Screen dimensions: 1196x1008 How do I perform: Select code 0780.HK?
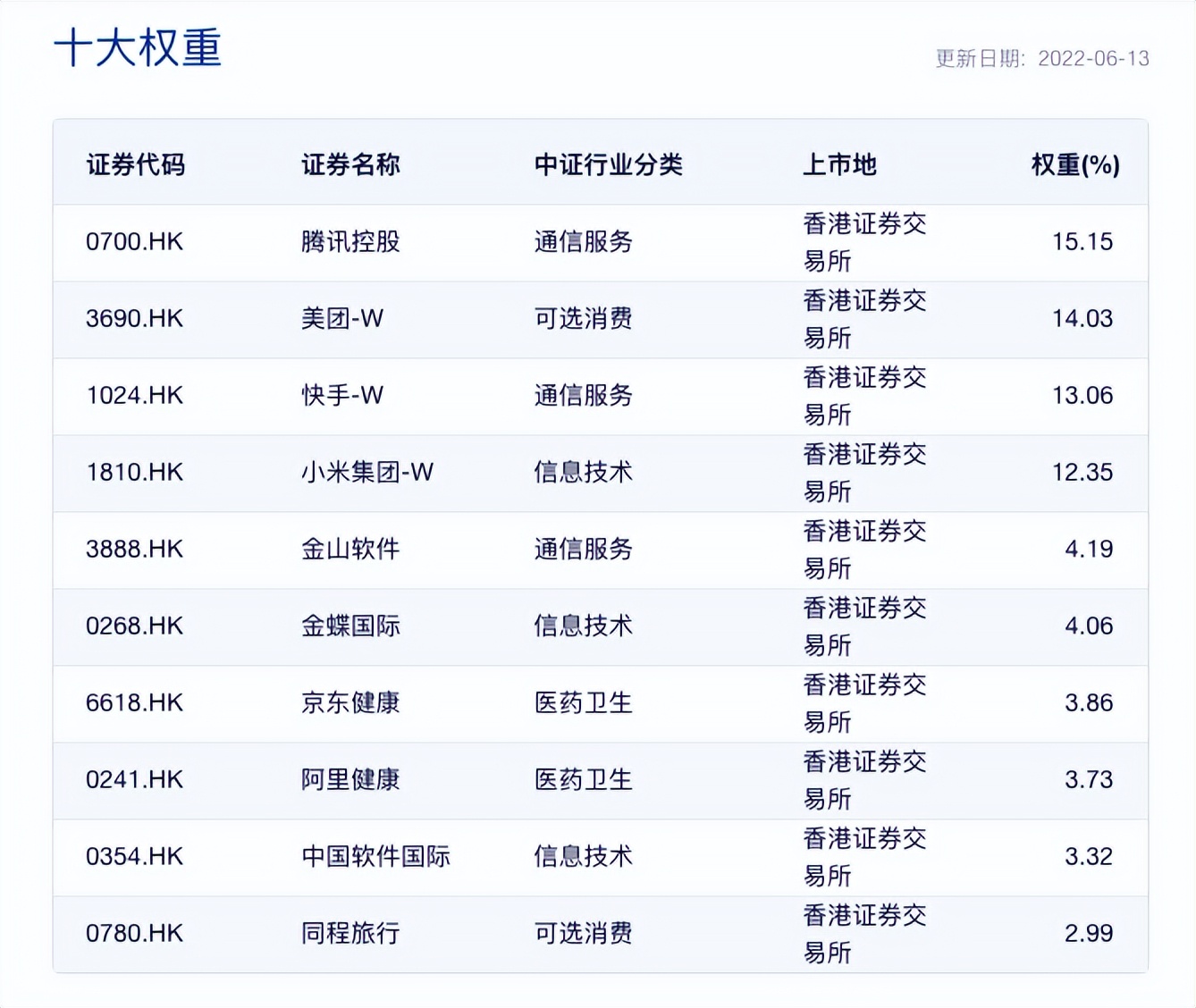(134, 934)
